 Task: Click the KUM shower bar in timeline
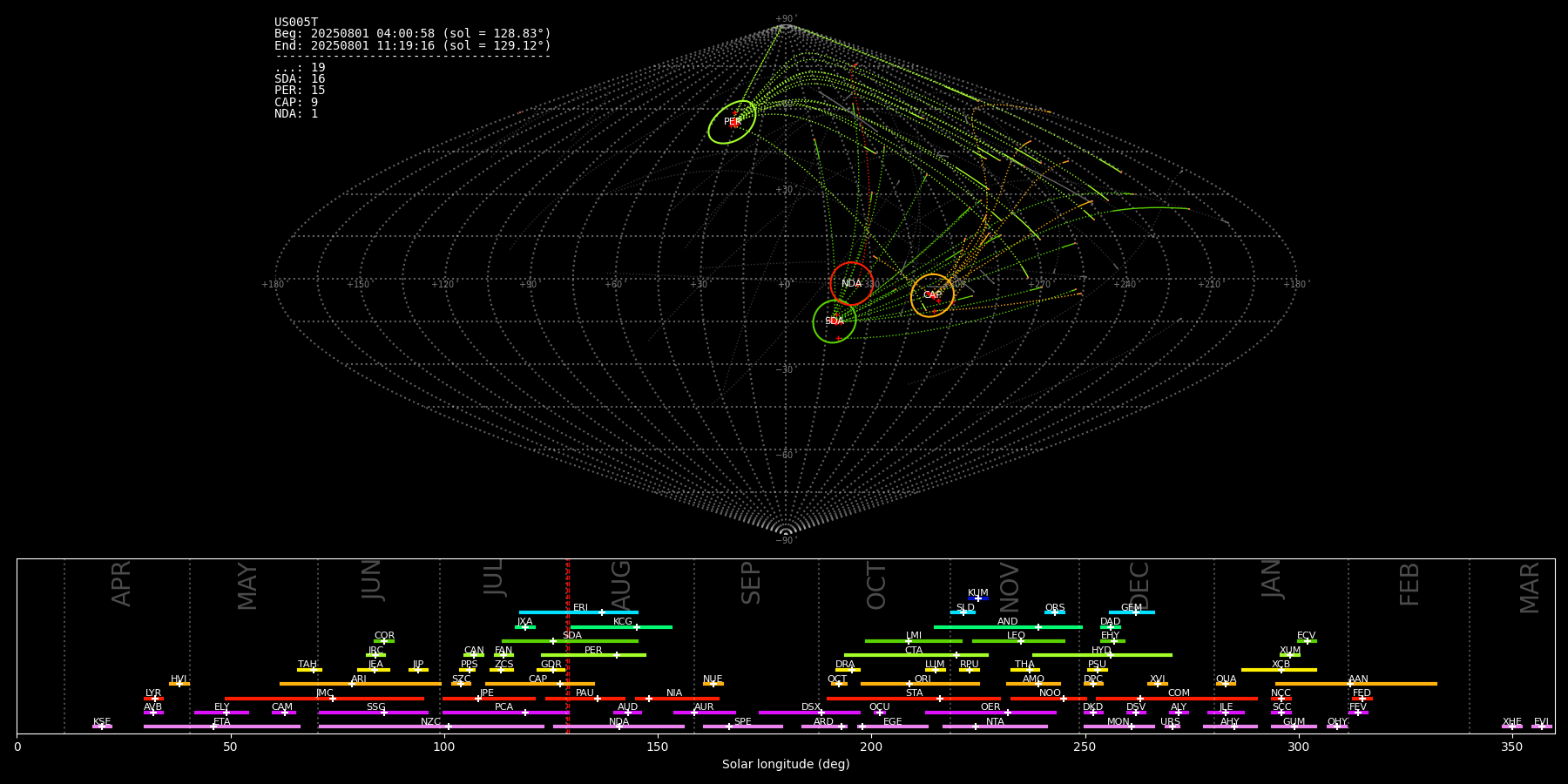978,598
